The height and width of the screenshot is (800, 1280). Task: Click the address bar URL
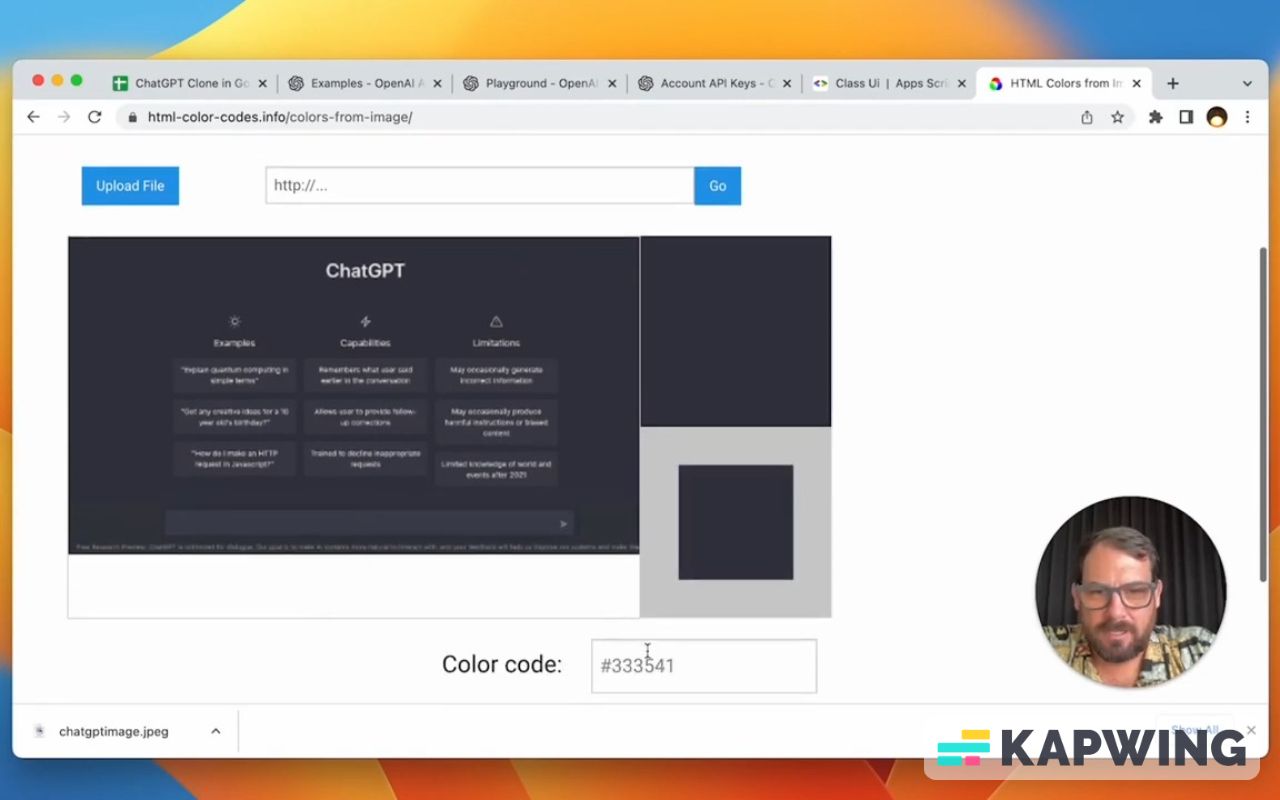click(280, 117)
